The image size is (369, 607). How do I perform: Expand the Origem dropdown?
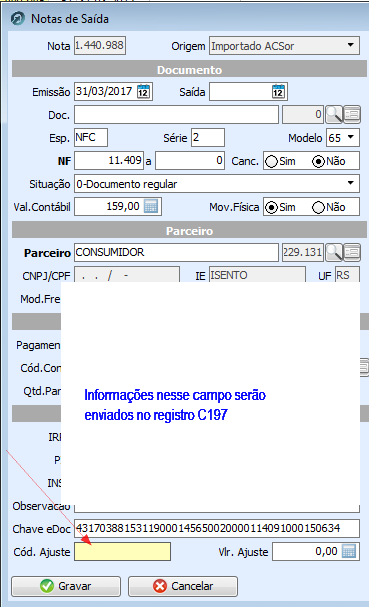pos(350,45)
